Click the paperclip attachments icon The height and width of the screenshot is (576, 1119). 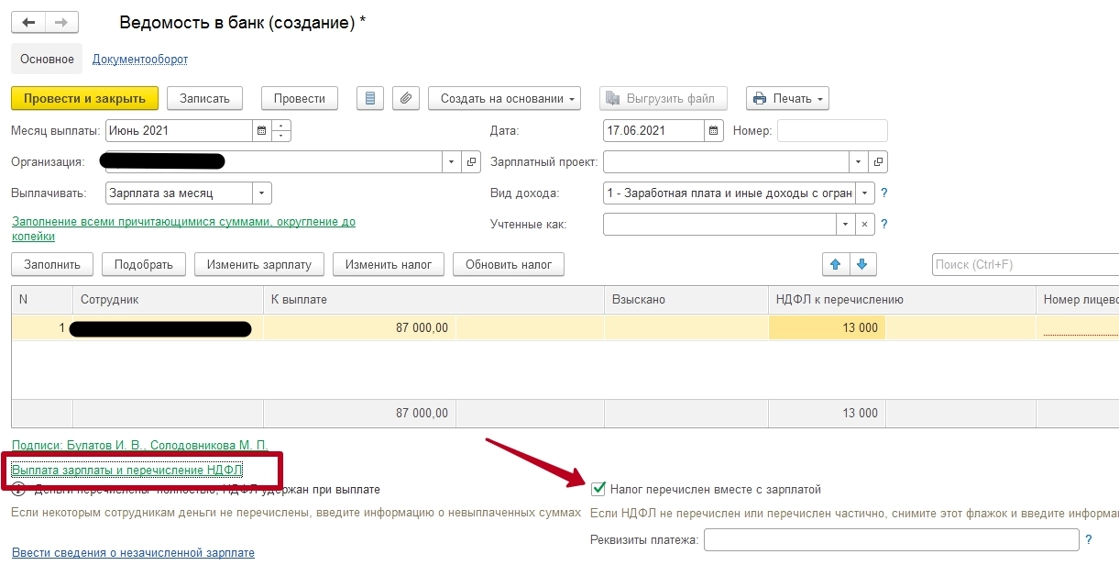(x=405, y=98)
